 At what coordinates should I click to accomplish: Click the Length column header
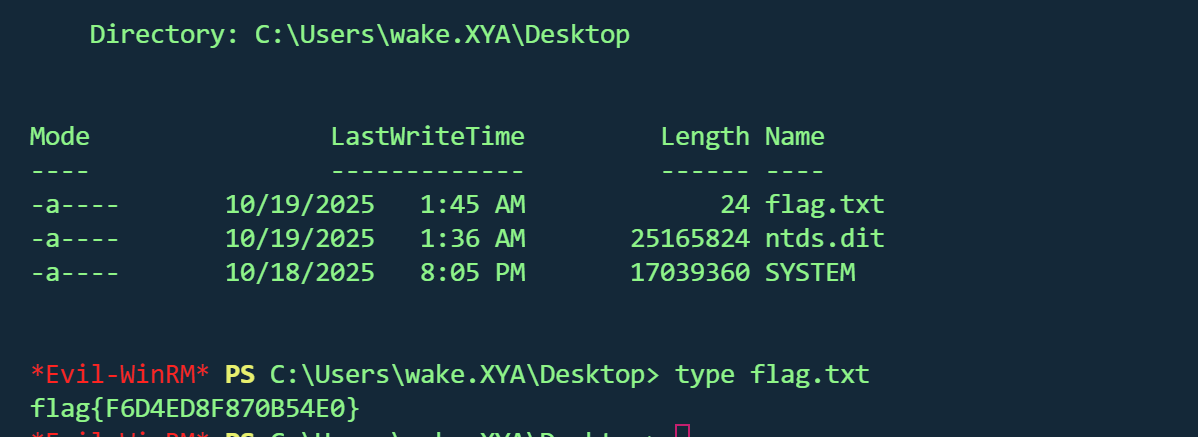point(704,137)
